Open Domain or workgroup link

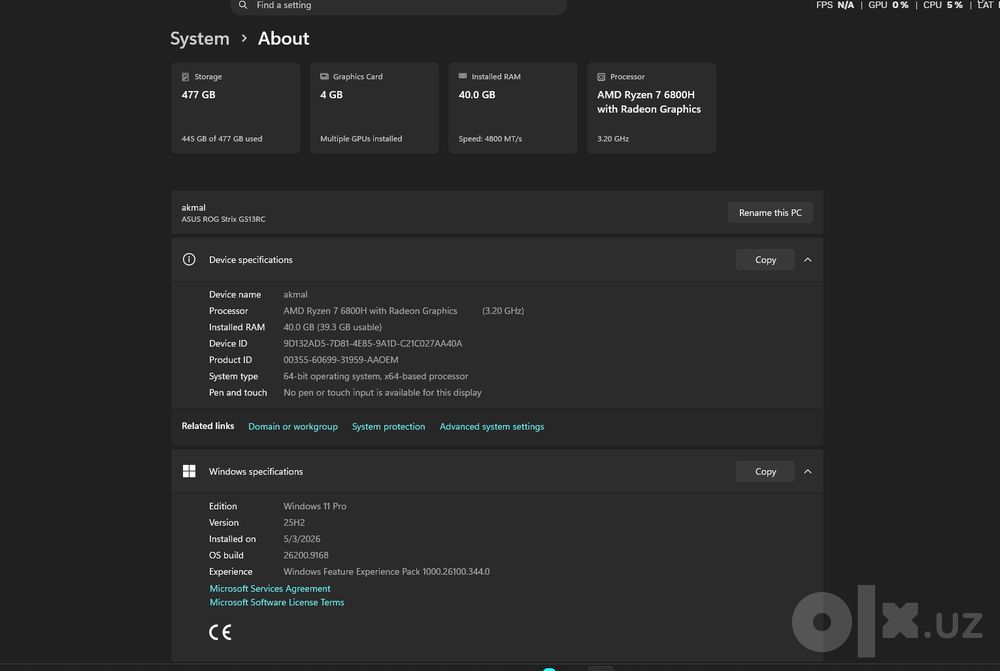pyautogui.click(x=293, y=427)
